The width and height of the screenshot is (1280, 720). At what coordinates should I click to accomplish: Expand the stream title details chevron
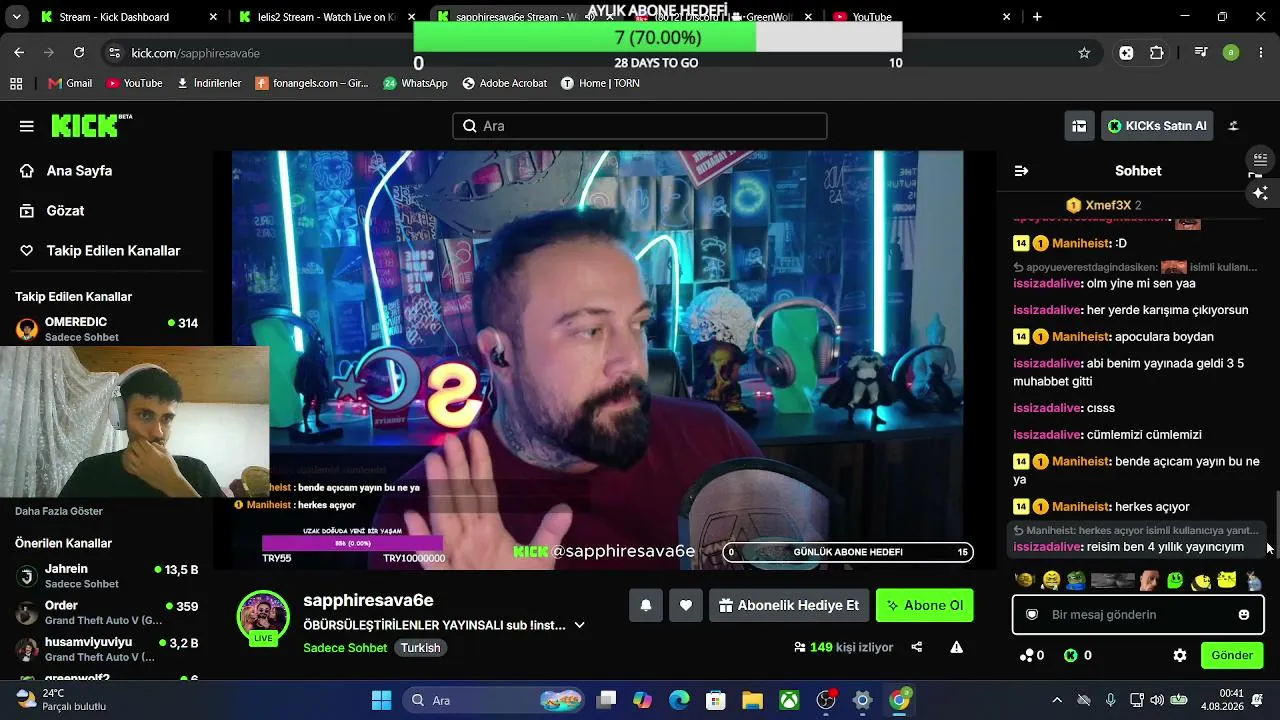coord(579,625)
